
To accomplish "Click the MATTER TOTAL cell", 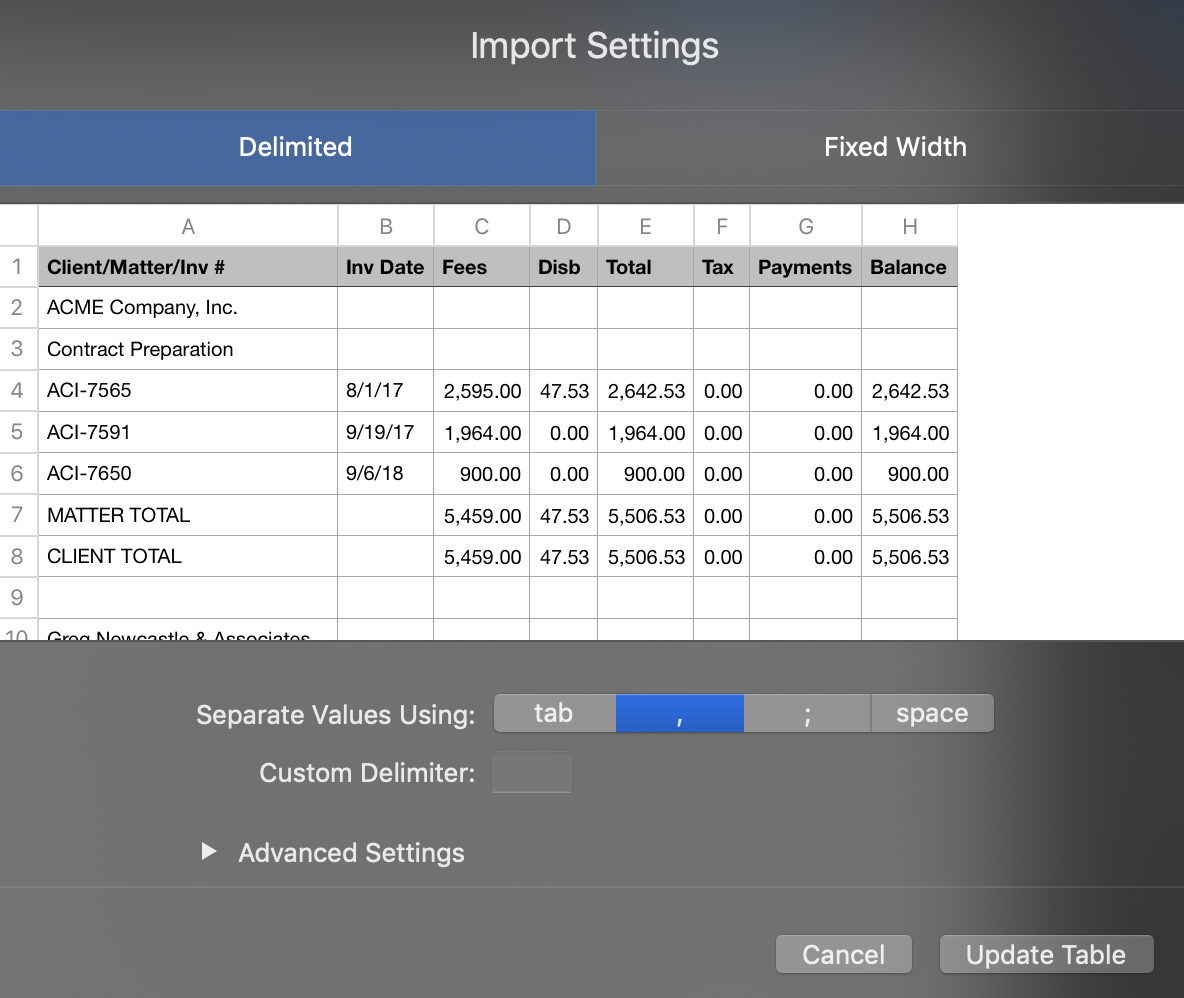I will click(188, 515).
